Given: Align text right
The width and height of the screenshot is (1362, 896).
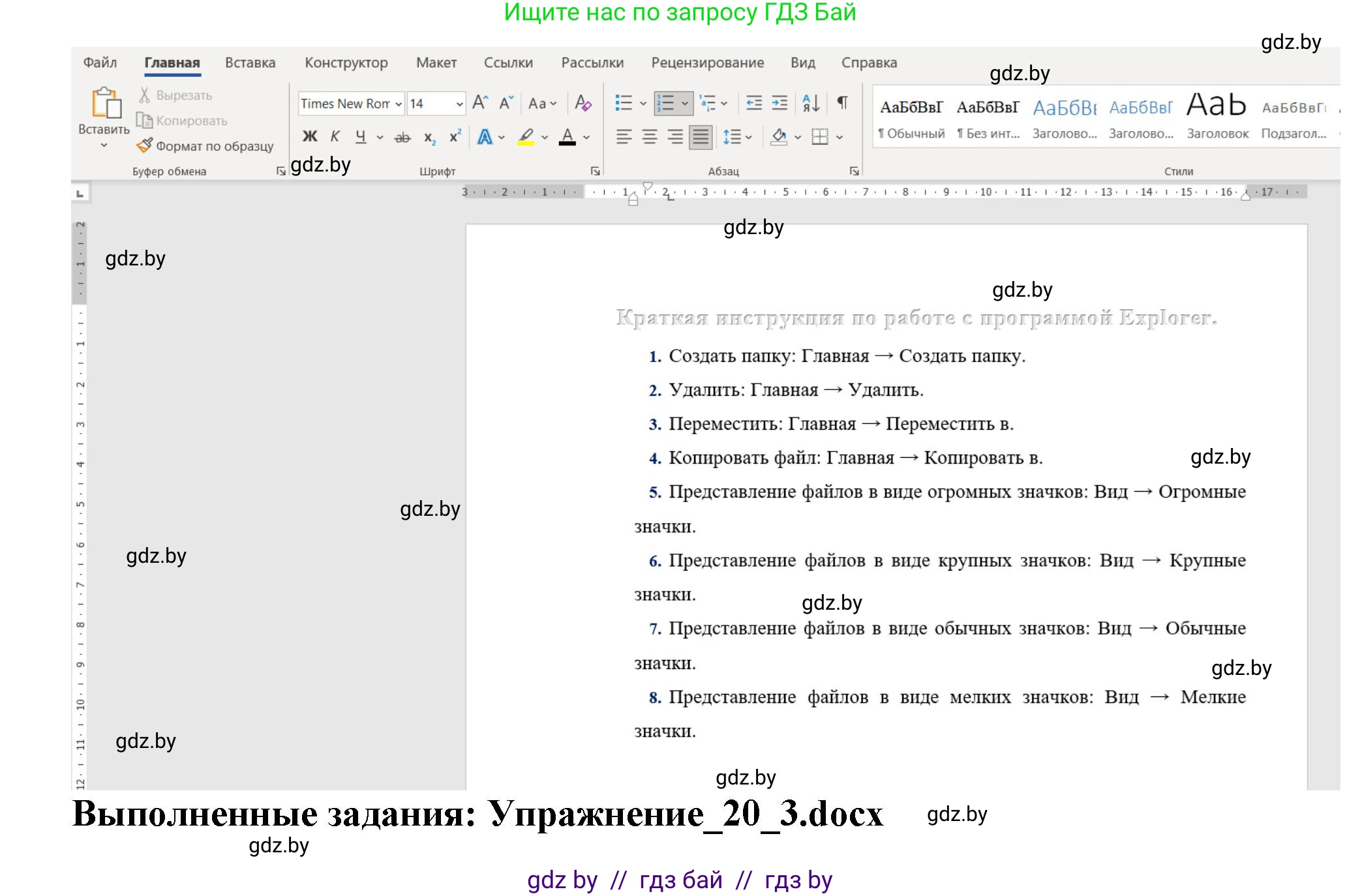Looking at the screenshot, I should (x=675, y=137).
